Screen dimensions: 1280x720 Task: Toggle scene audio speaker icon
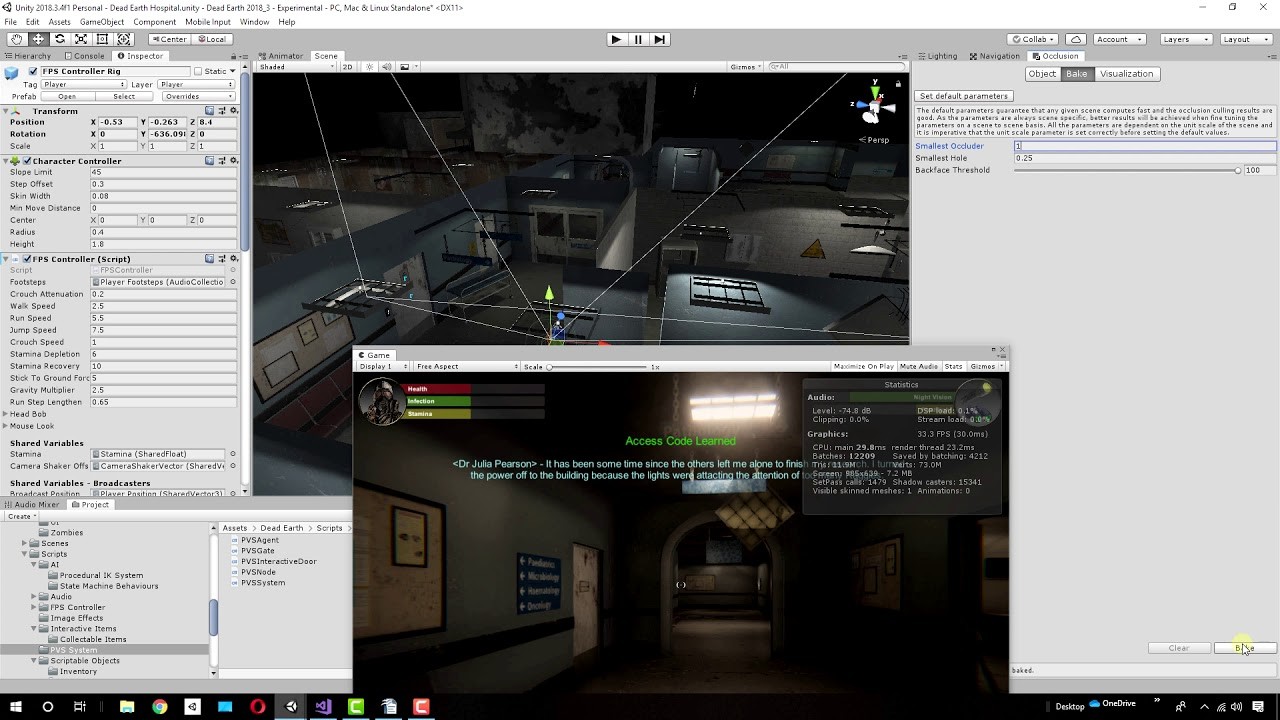click(387, 67)
